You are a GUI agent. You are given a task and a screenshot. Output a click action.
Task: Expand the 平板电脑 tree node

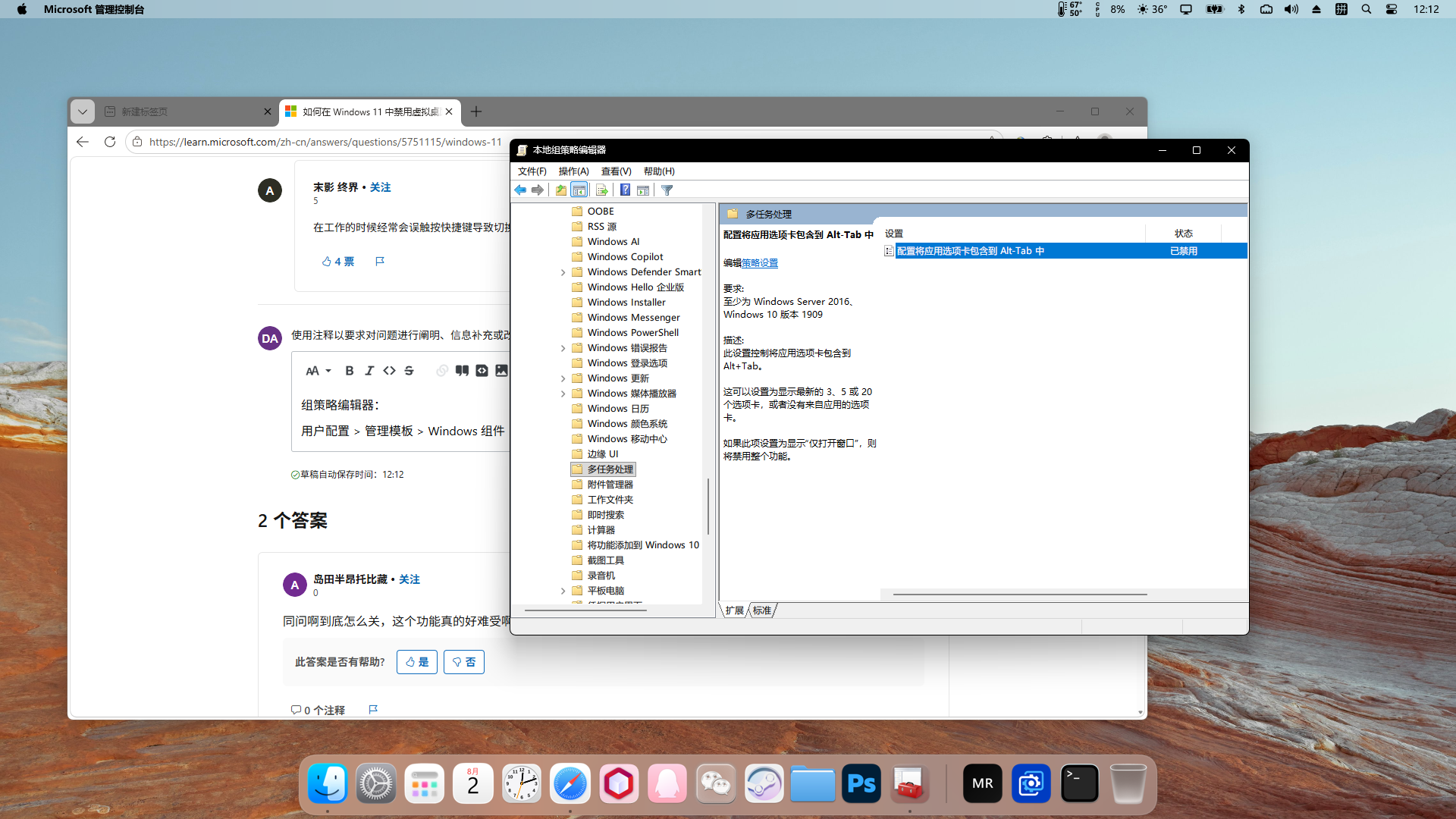point(563,591)
